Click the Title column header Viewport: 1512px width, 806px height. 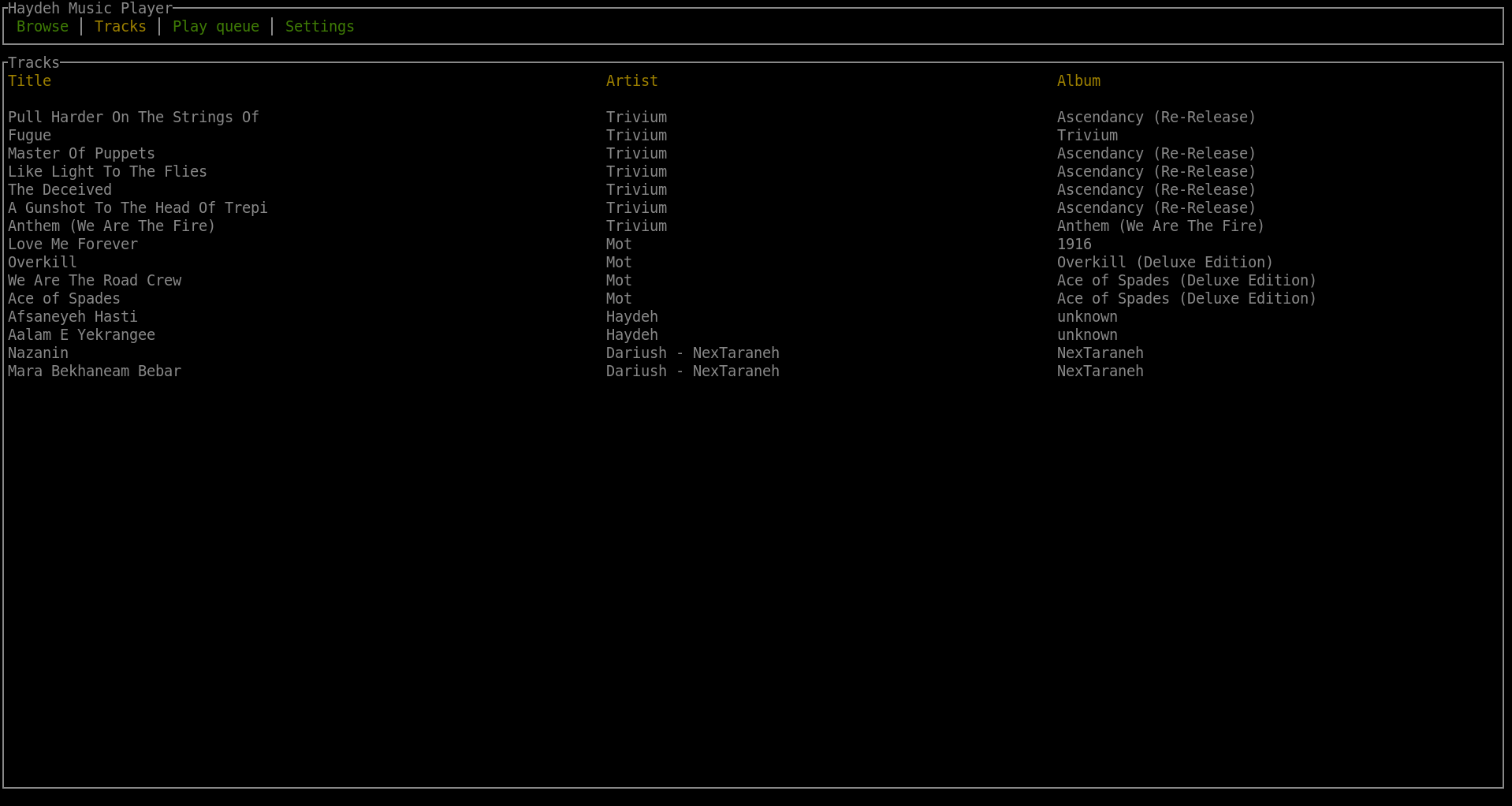pos(30,80)
